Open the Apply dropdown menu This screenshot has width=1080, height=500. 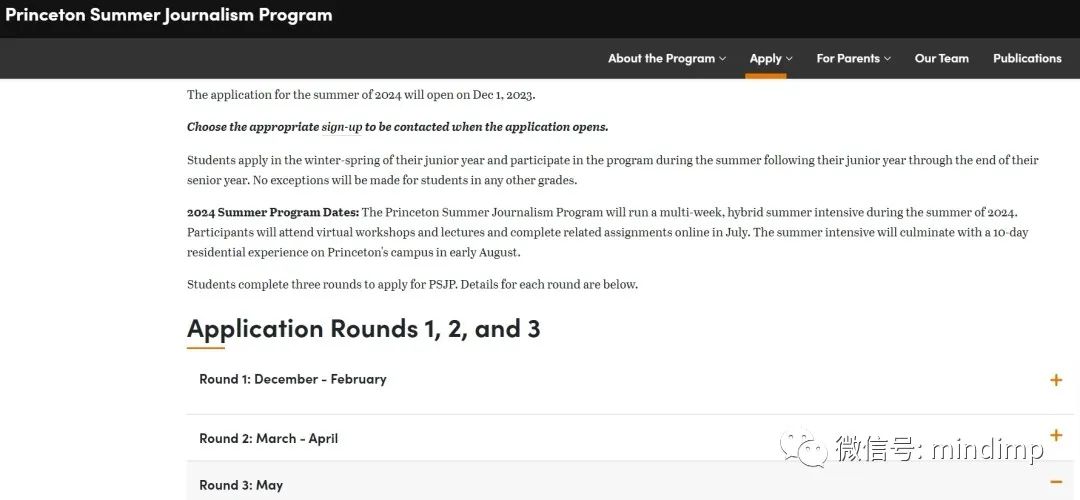pyautogui.click(x=771, y=59)
